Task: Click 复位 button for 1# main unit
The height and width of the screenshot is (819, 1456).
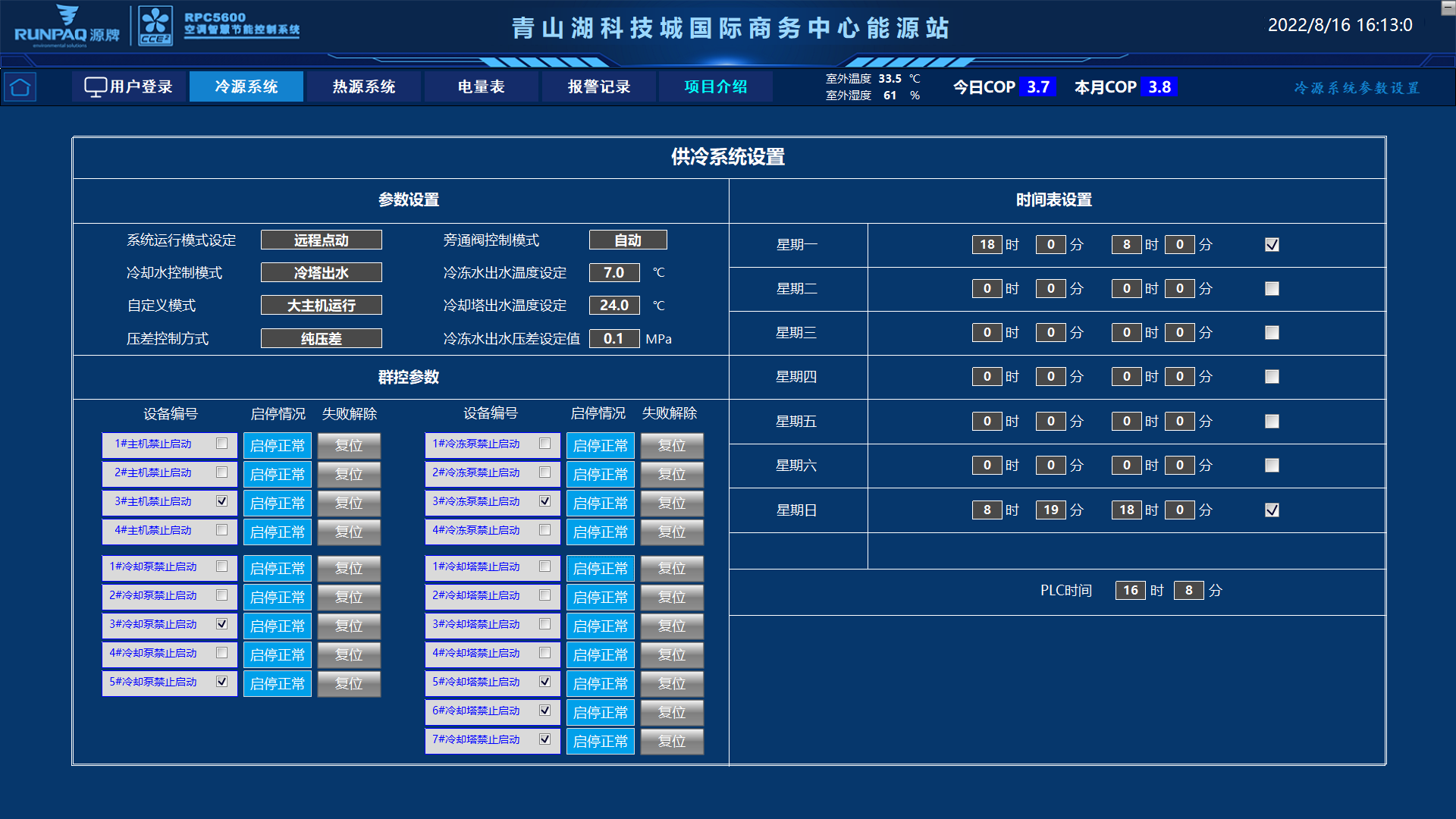Action: click(349, 446)
